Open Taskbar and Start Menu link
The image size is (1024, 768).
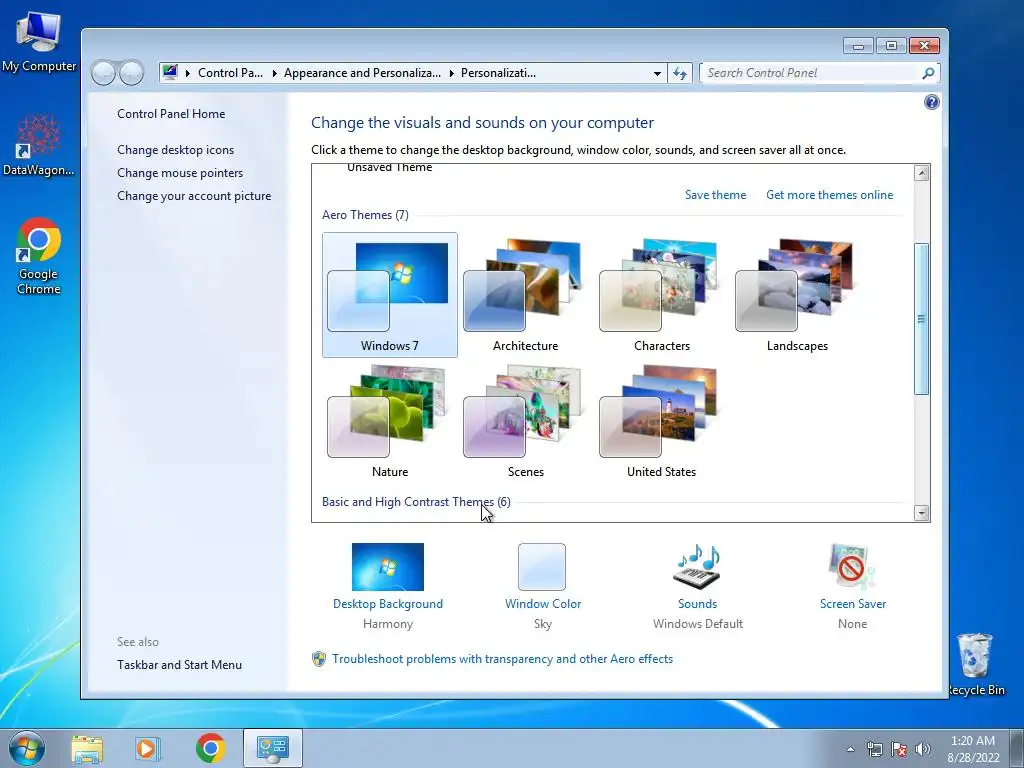(x=180, y=665)
